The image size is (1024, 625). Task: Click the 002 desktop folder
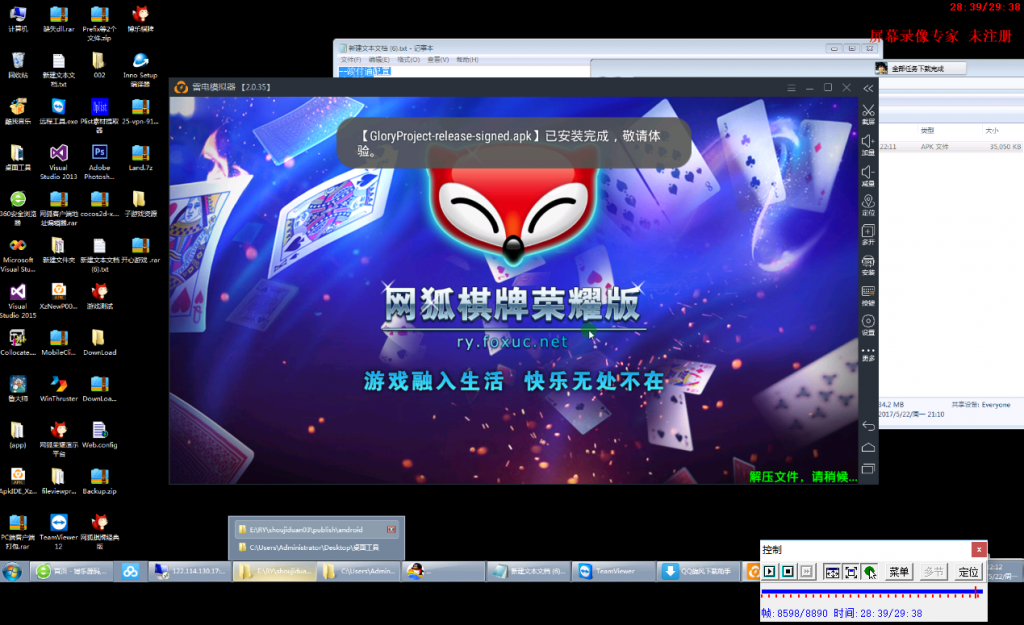[99, 65]
